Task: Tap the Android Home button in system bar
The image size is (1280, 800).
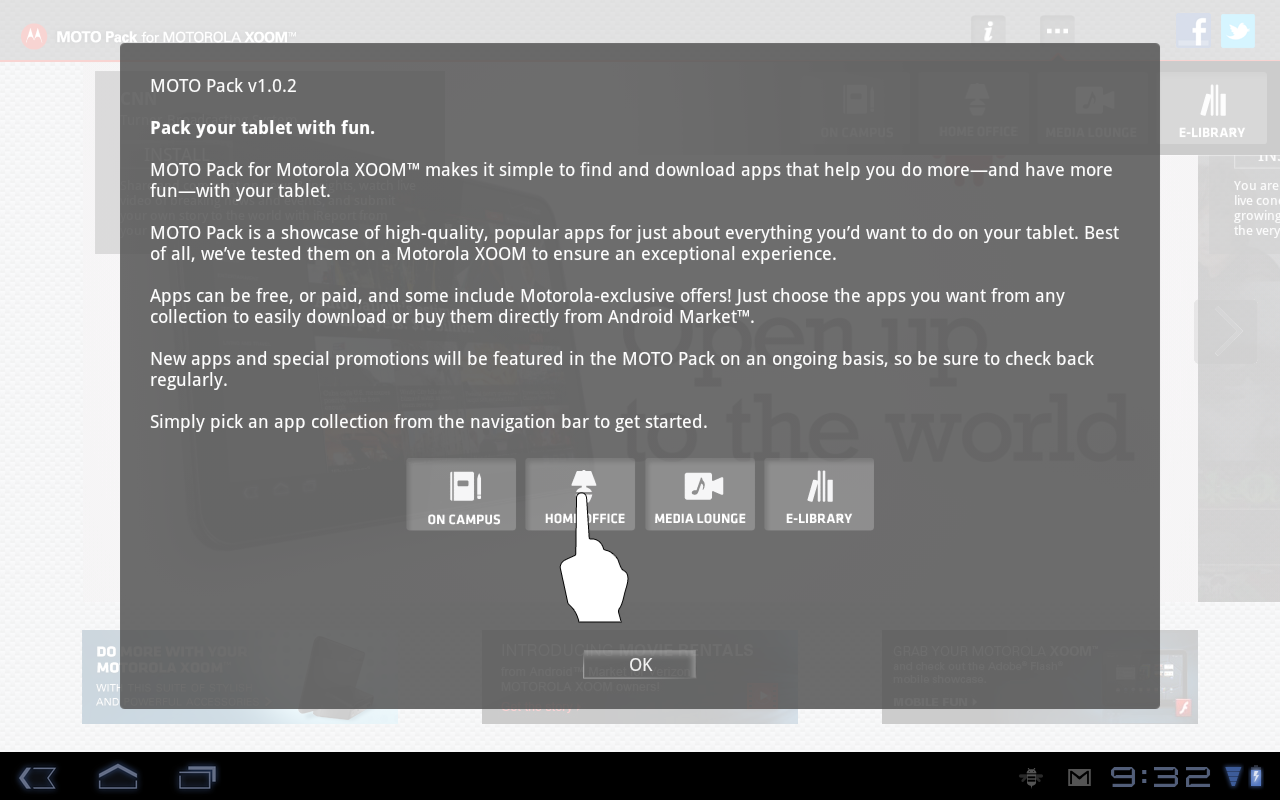Action: tap(117, 777)
